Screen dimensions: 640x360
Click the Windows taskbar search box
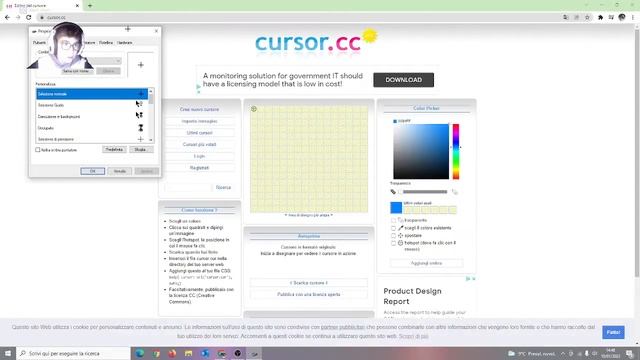point(73,353)
